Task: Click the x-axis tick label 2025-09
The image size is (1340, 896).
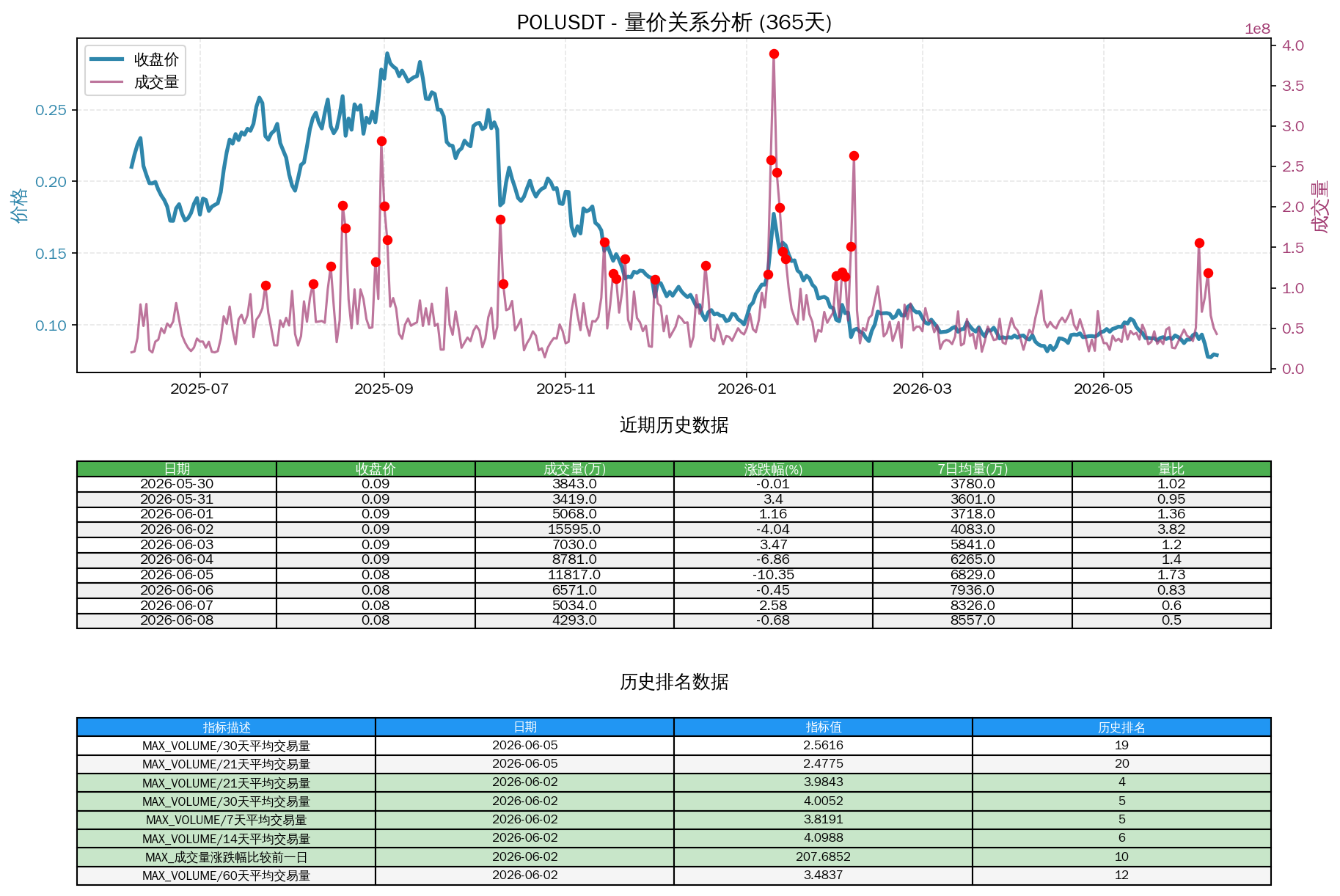Action: pyautogui.click(x=384, y=389)
